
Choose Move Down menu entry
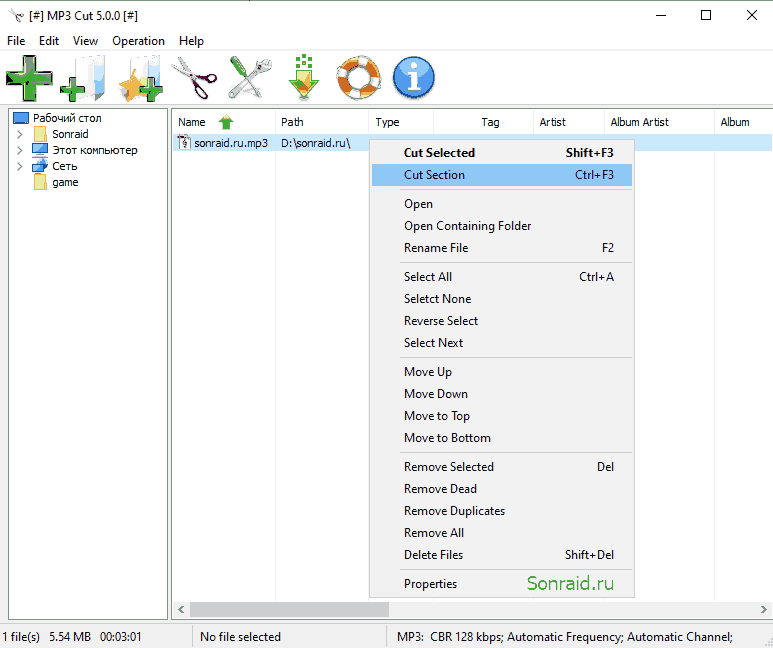click(502, 394)
